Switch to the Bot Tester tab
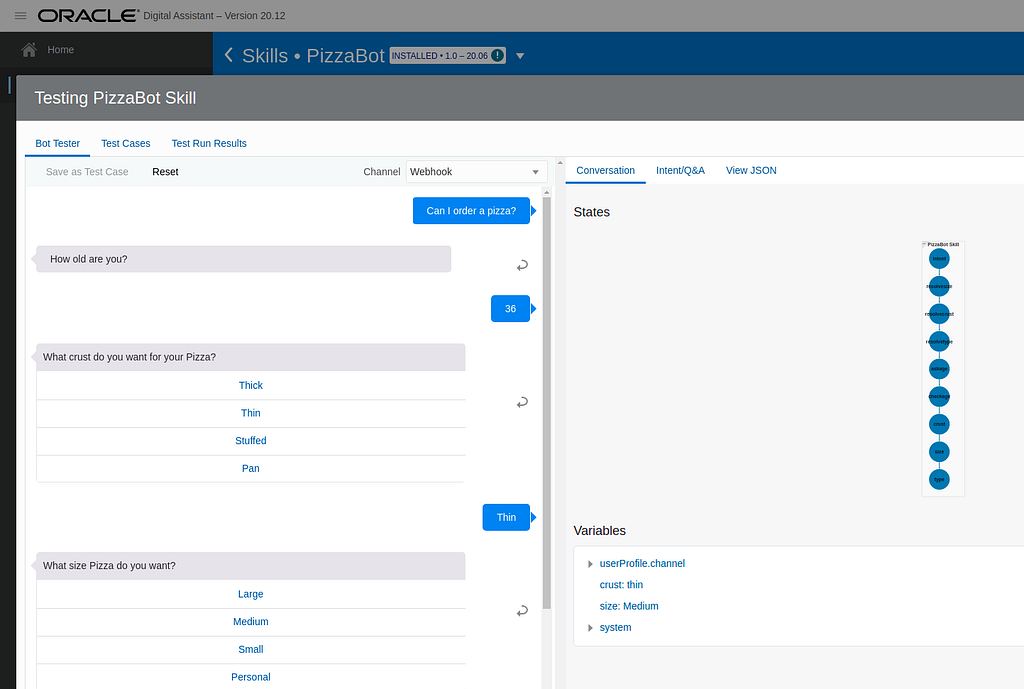The image size is (1024, 689). tap(57, 144)
